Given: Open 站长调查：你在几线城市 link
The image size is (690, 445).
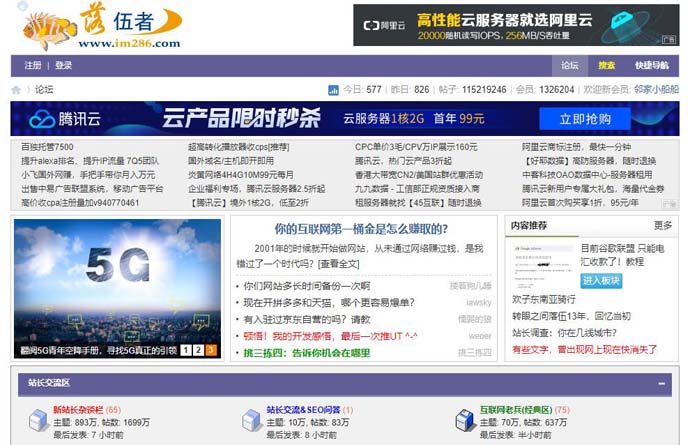Looking at the screenshot, I should (x=564, y=333).
